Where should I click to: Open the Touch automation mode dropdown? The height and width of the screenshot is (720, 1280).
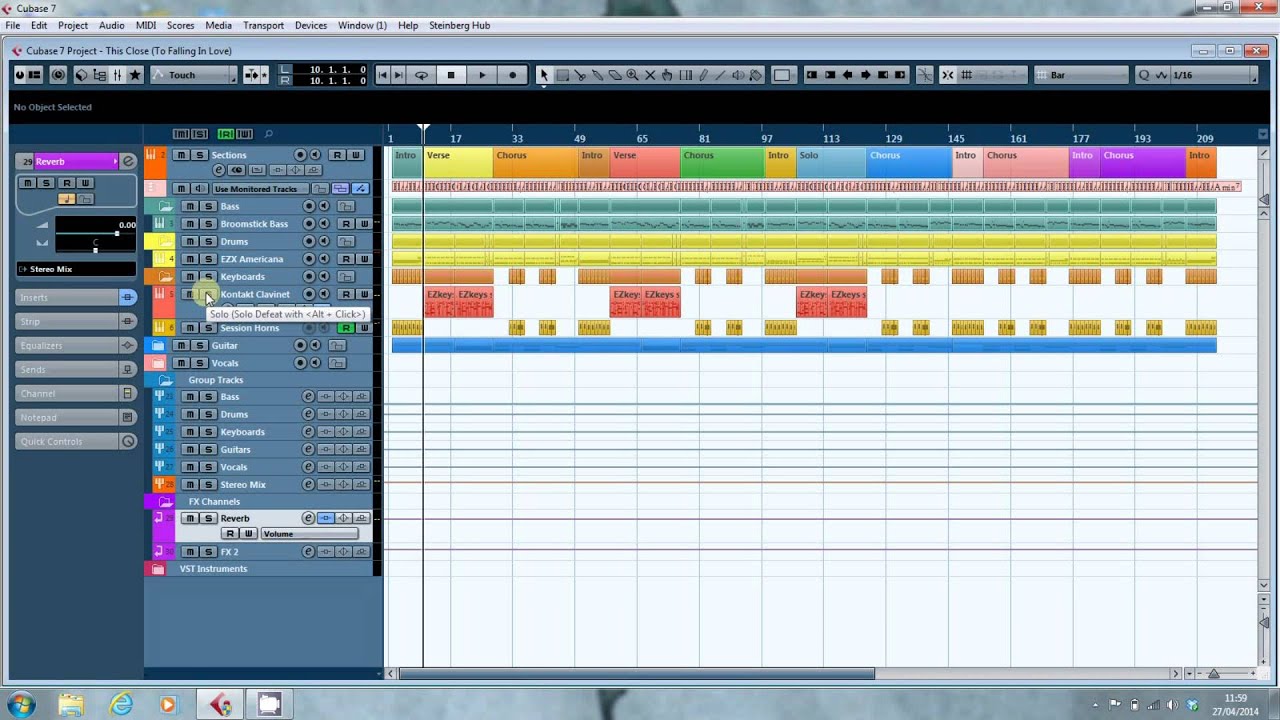click(x=194, y=75)
